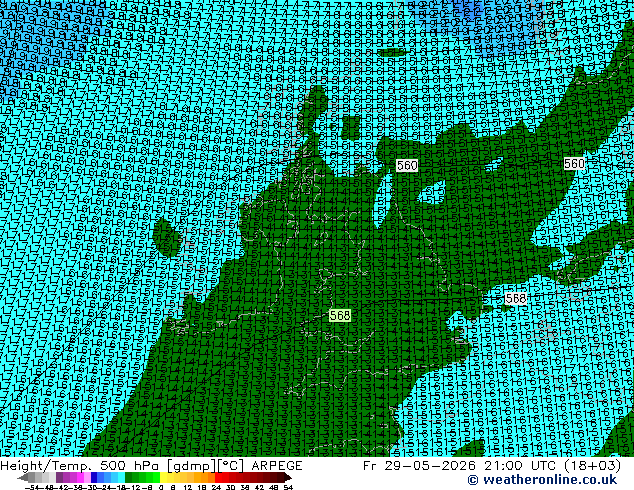Select the white 568 contour label
This screenshot has height=490, width=634.
pyautogui.click(x=516, y=298)
